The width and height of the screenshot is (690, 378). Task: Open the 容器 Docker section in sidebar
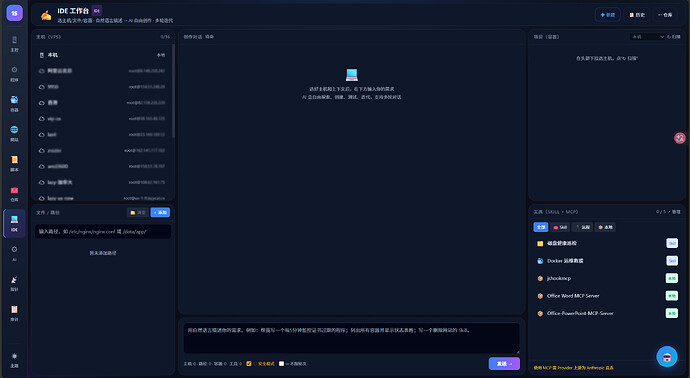pyautogui.click(x=15, y=104)
